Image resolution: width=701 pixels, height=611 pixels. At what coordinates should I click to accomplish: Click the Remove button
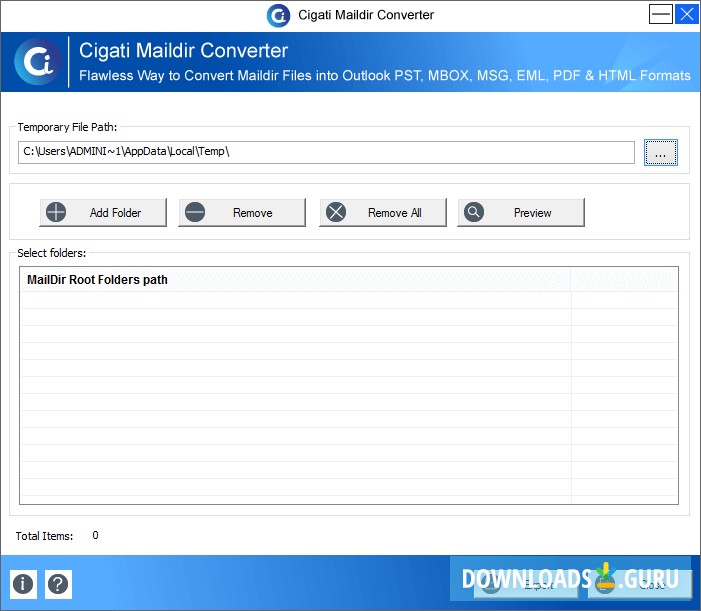(x=242, y=212)
